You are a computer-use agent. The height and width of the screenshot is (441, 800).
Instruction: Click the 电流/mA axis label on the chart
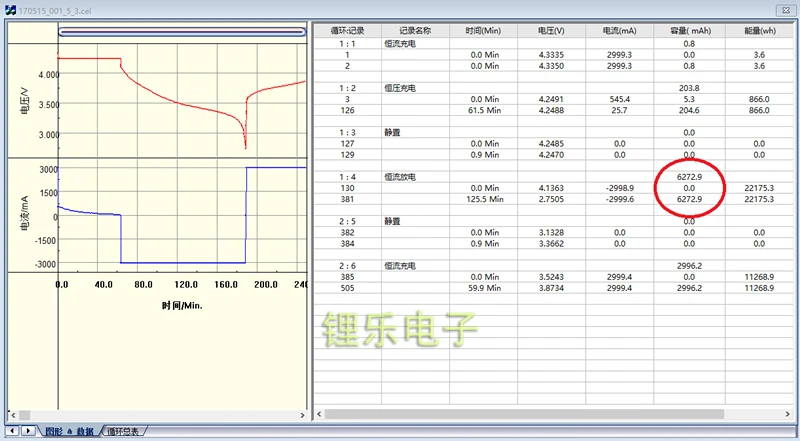click(x=25, y=214)
